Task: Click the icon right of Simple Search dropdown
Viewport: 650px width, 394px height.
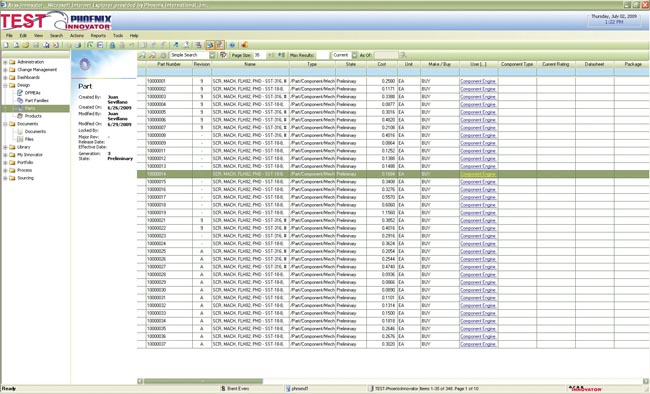Action: (223, 55)
